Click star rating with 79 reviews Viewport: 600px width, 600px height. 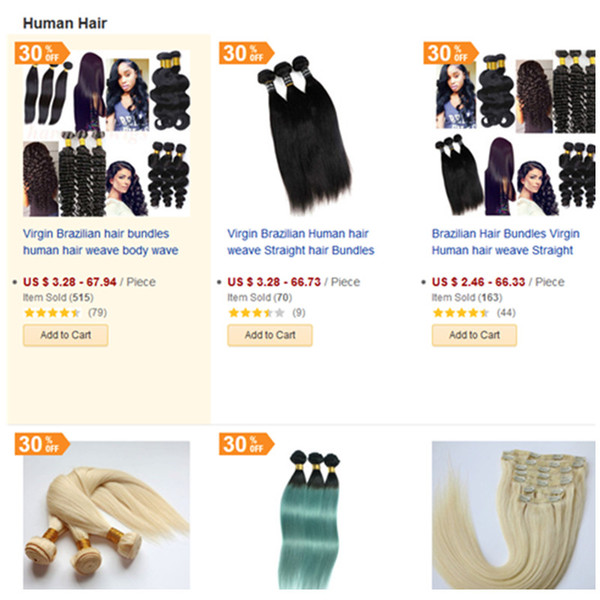tap(52, 313)
